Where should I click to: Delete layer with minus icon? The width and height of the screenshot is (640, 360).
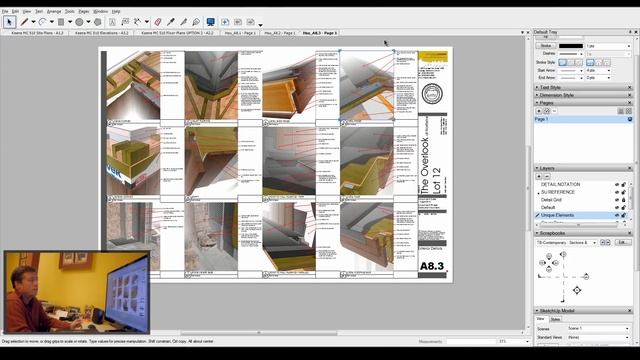[547, 176]
